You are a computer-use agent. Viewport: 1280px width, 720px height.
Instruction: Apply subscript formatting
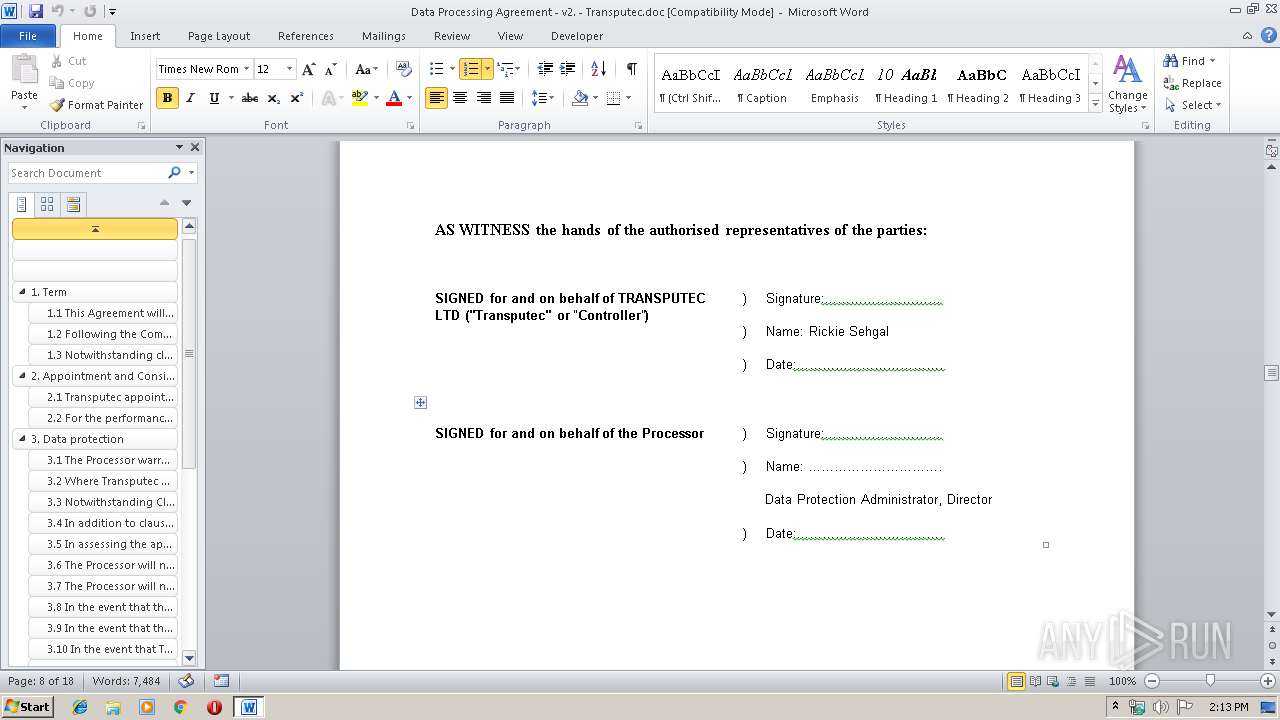click(x=273, y=98)
